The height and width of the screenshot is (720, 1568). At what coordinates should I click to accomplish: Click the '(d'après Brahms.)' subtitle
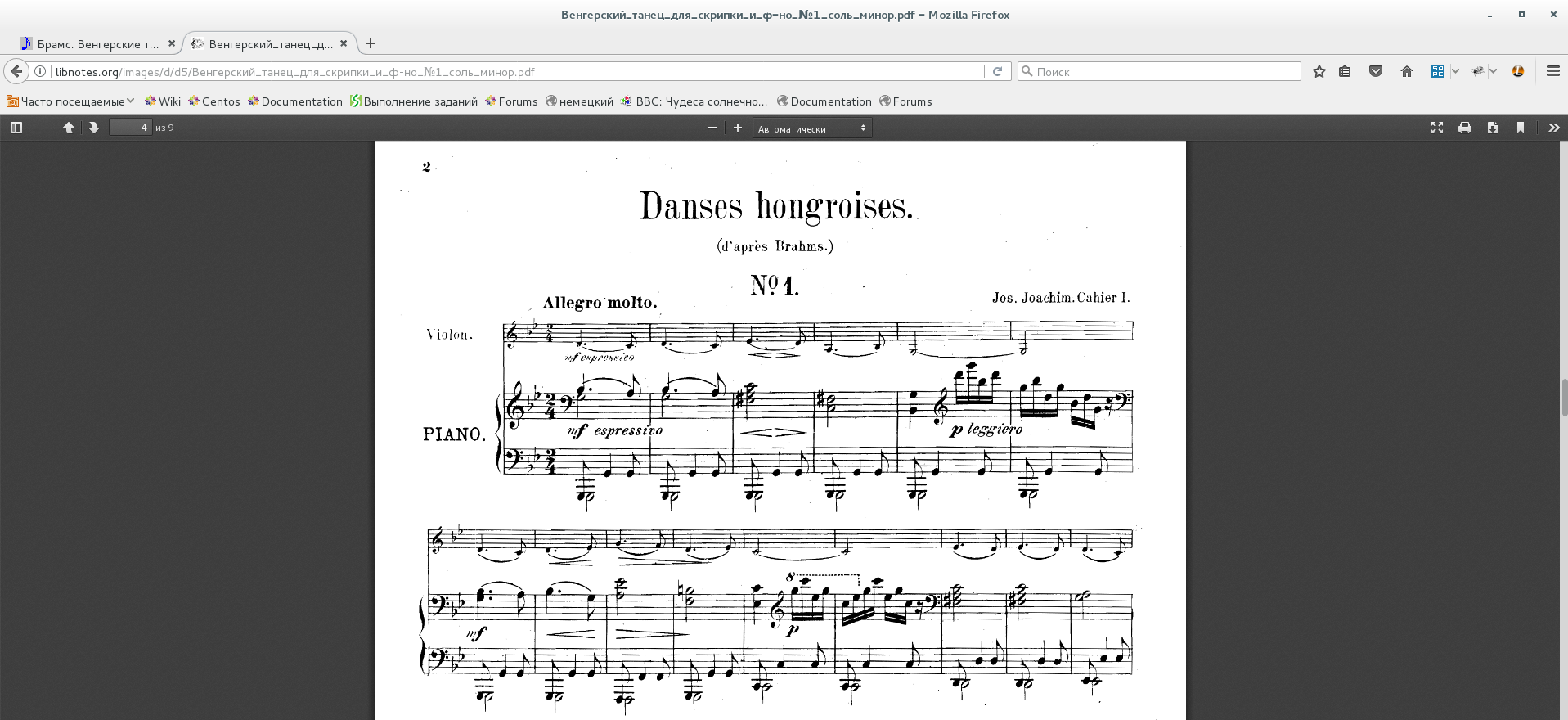click(775, 245)
